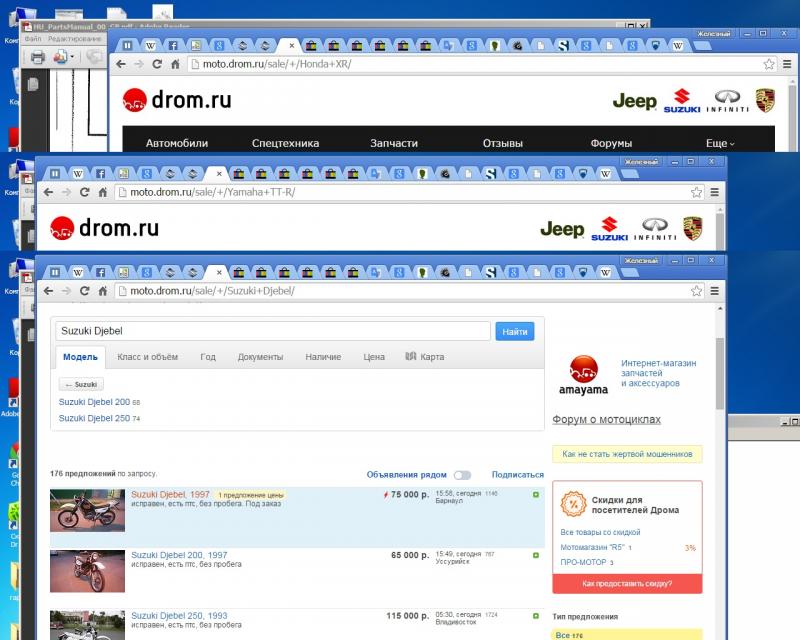Click the drom.ru logo in Honda XR window
The width and height of the screenshot is (800, 640).
pyautogui.click(x=177, y=100)
